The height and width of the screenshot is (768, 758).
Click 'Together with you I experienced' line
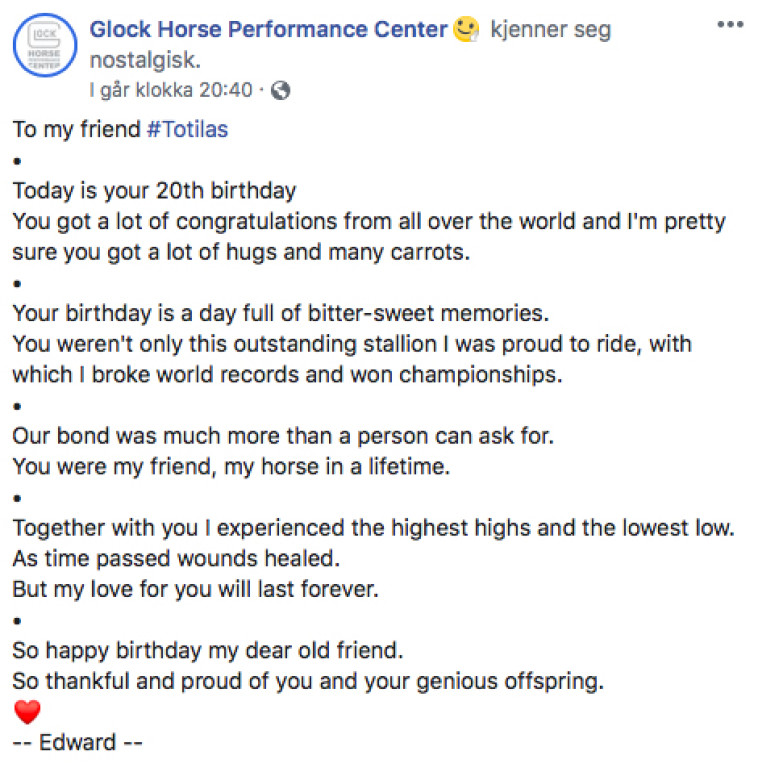372,528
